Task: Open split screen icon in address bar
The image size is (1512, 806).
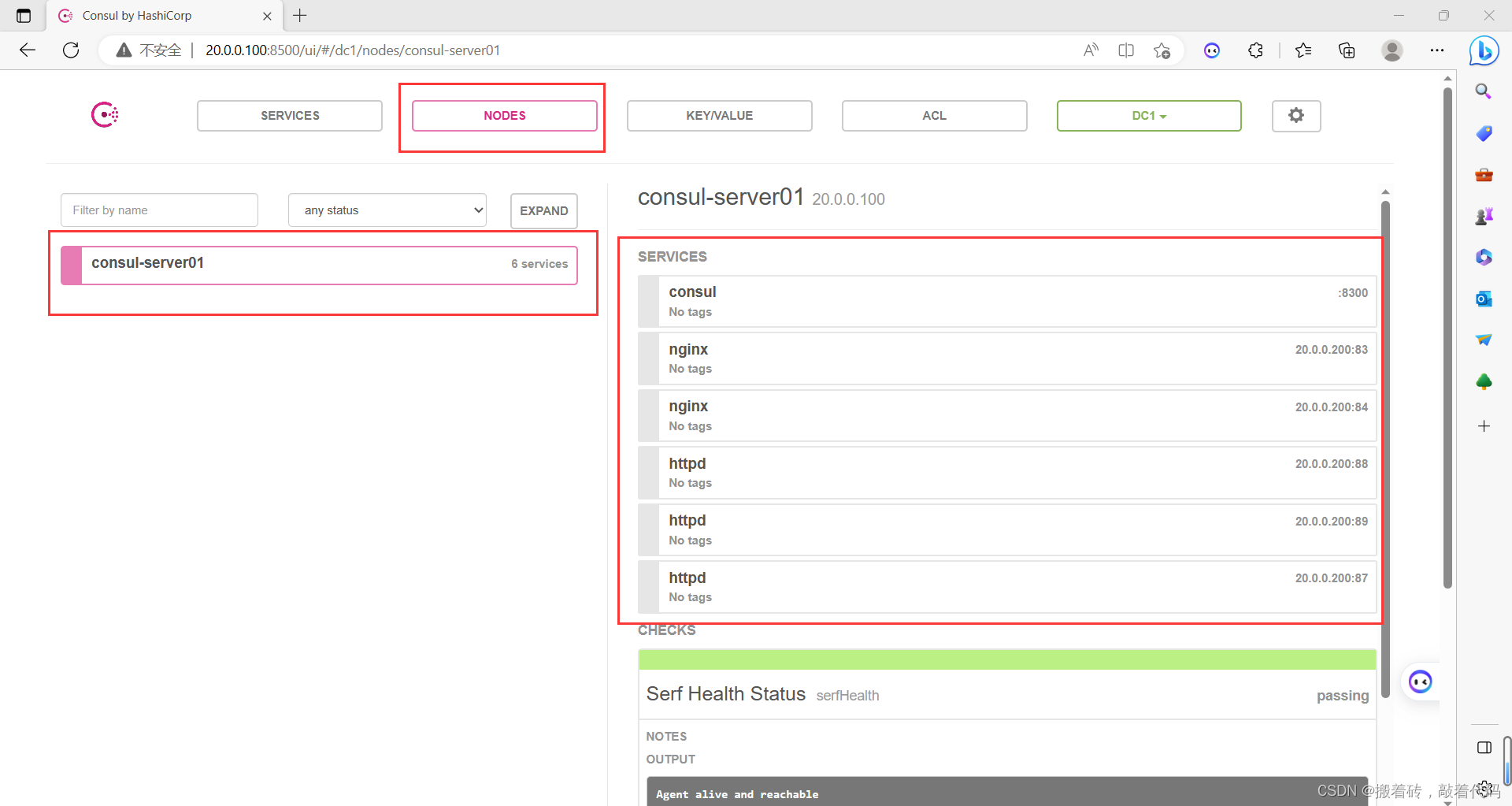Action: (1126, 50)
